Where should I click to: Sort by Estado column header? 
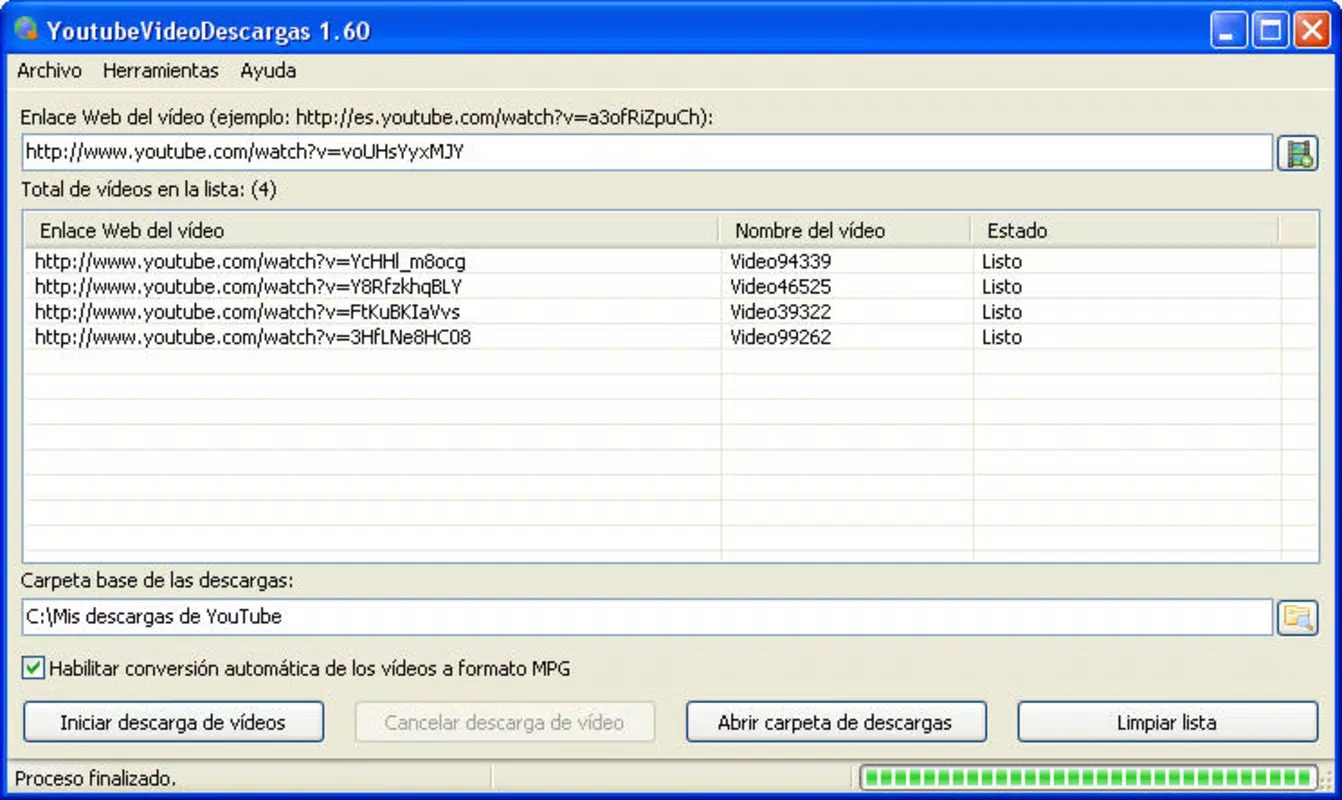click(x=1125, y=231)
